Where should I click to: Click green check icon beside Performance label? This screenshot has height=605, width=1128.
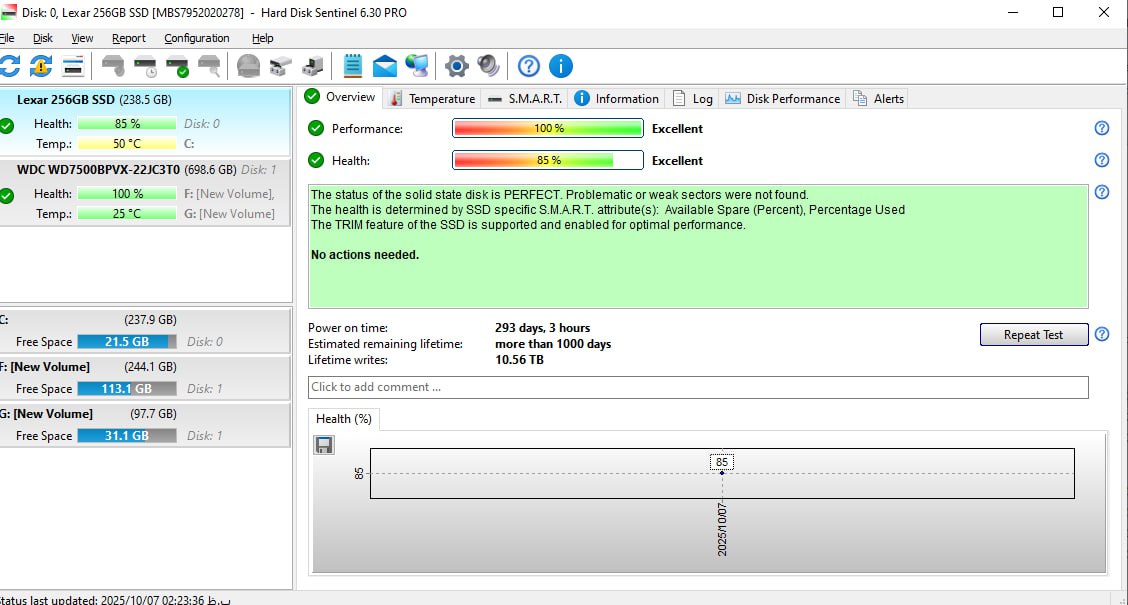click(316, 128)
